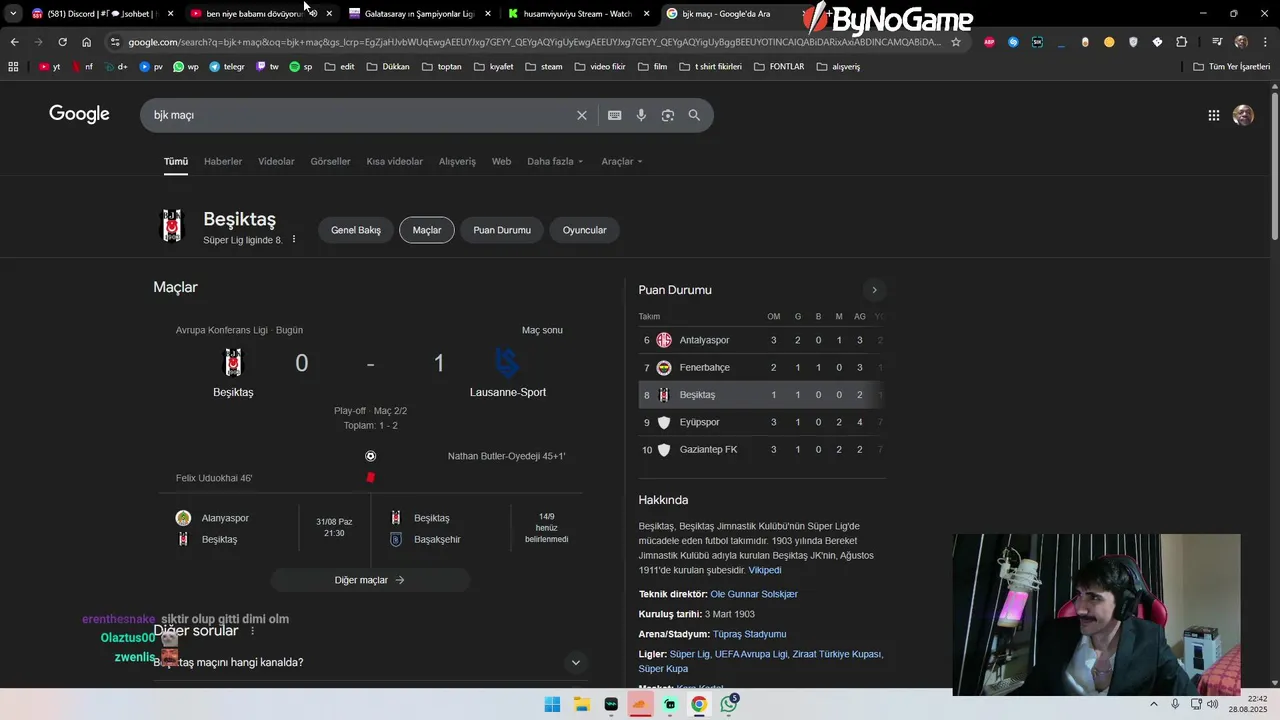
Task: Open the Diğer sorular options menu
Action: pyautogui.click(x=252, y=631)
